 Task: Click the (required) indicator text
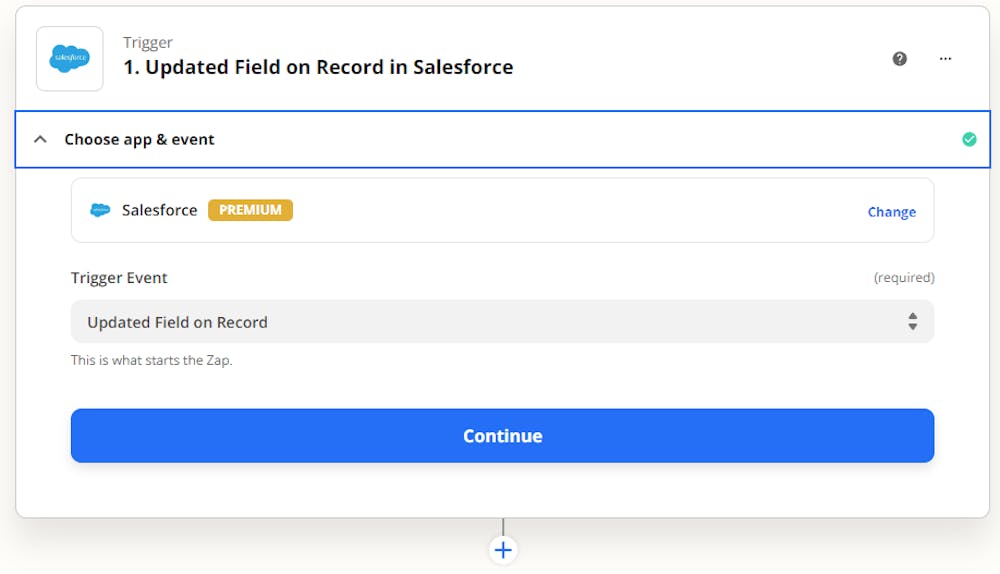[903, 278]
